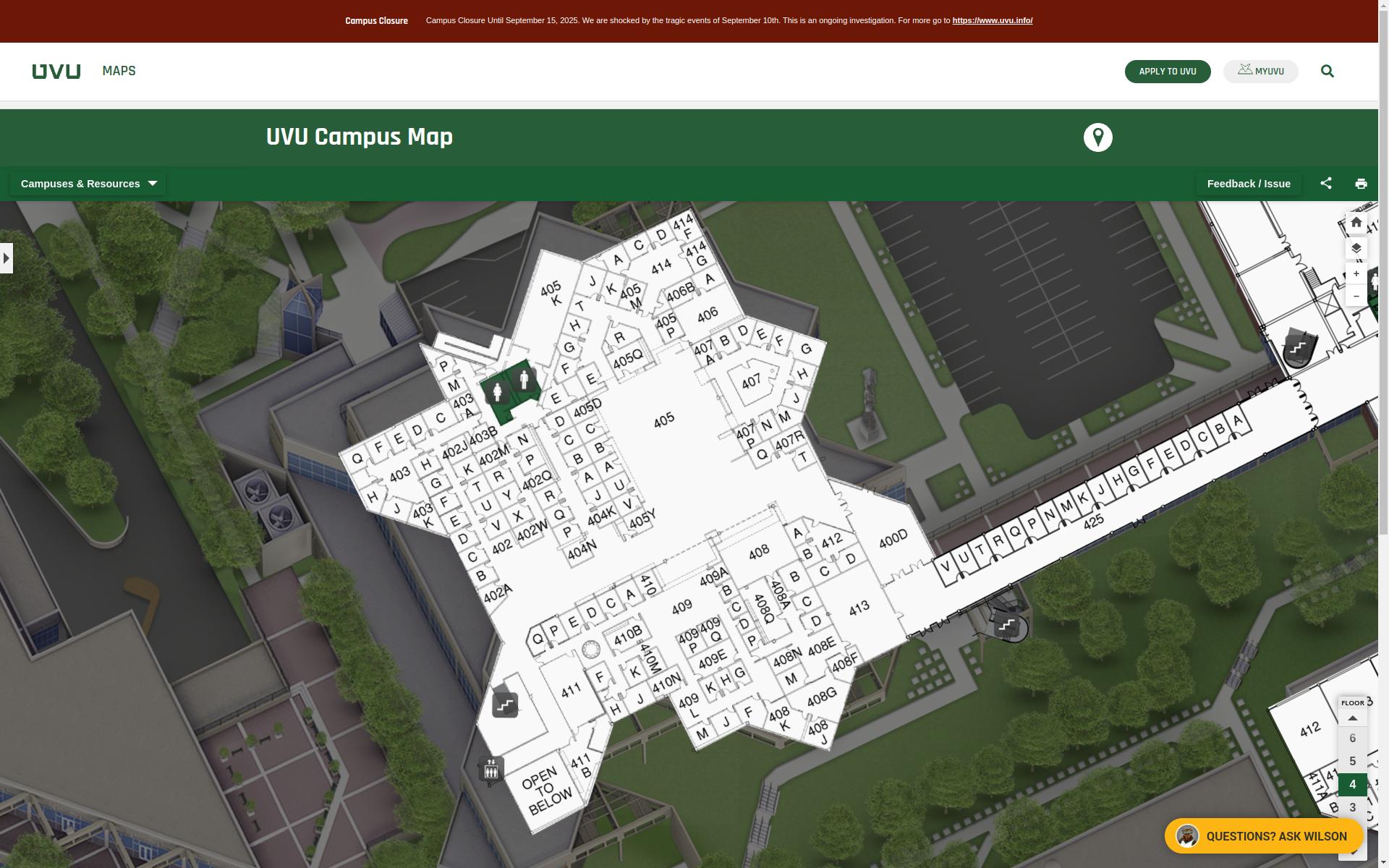
Task: Click room 405 label on map
Action: pos(663,420)
